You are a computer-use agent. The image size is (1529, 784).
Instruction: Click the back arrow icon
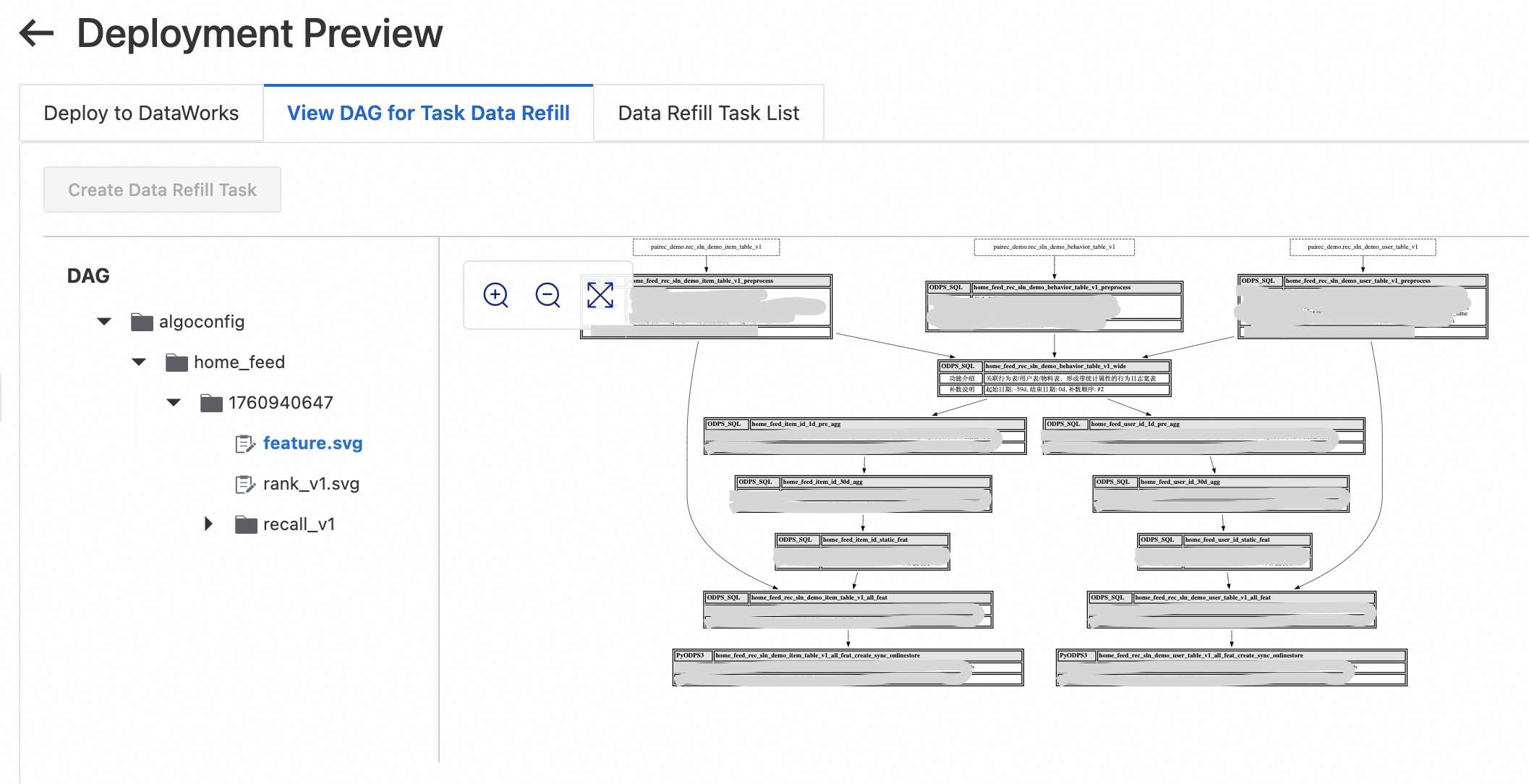point(37,33)
